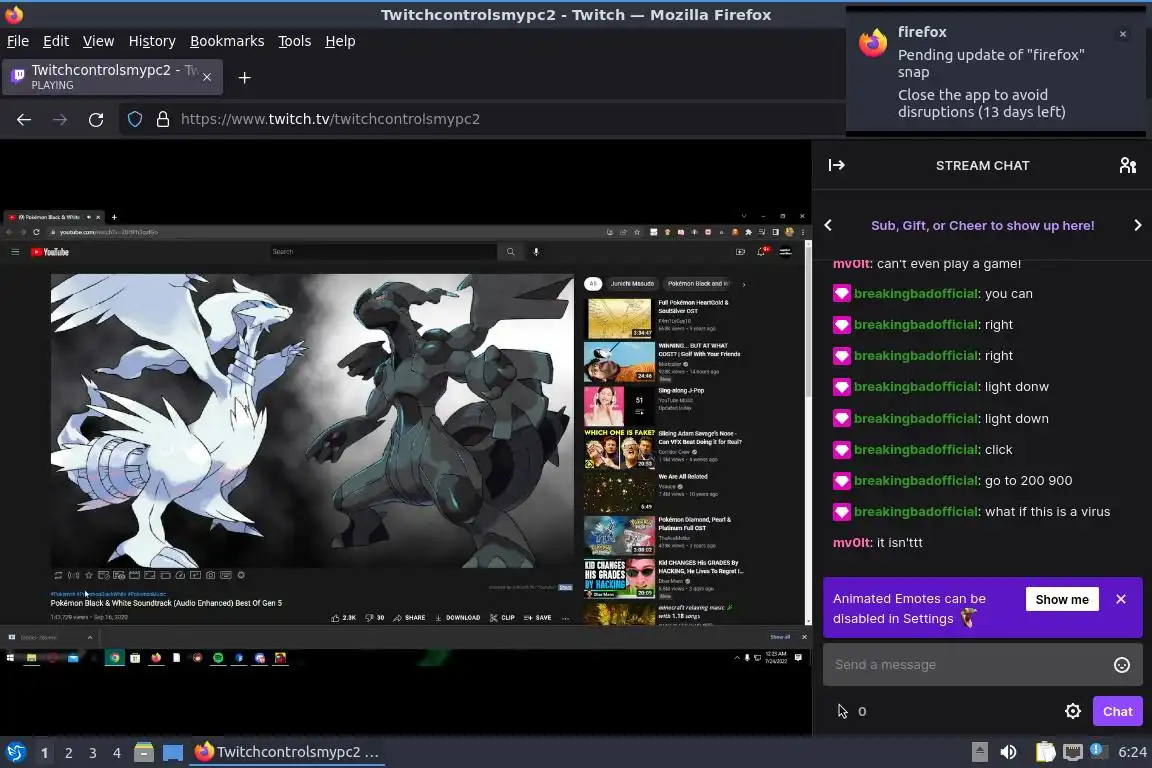
Task: Click the STREAM CHAT header
Action: click(x=982, y=165)
